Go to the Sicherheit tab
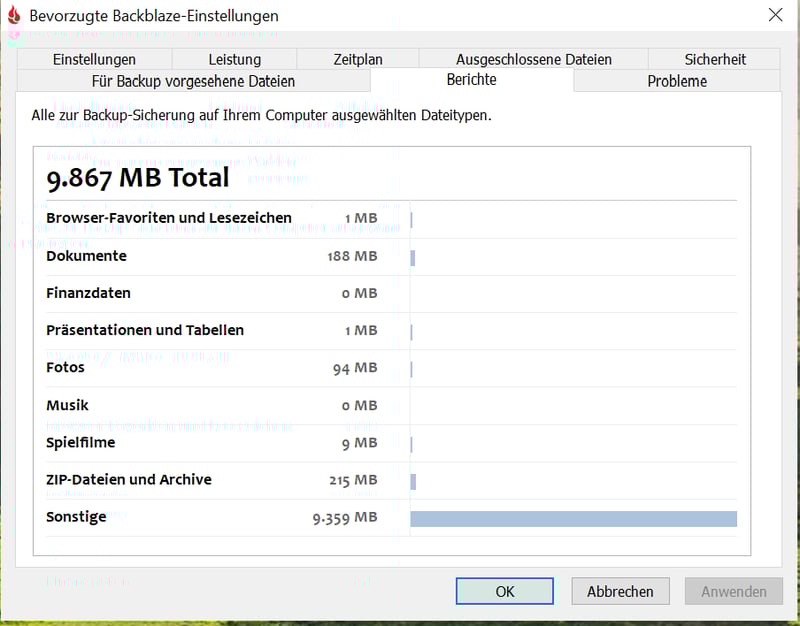This screenshot has height=626, width=800. coord(715,59)
